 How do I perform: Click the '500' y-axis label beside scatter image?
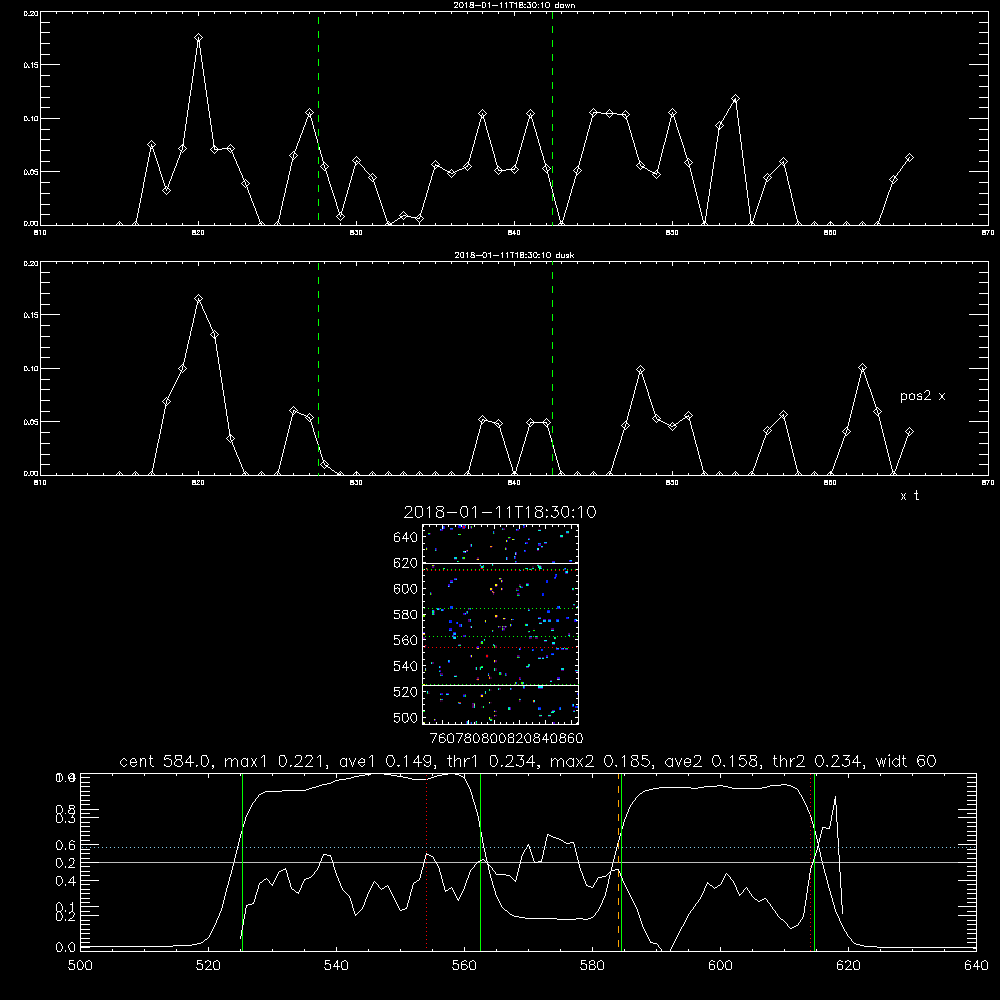406,717
